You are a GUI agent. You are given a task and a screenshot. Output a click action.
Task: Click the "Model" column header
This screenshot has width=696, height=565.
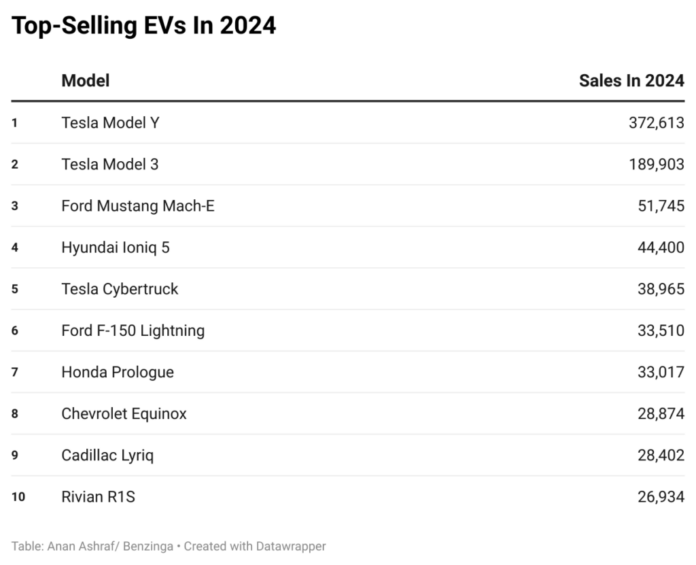85,81
